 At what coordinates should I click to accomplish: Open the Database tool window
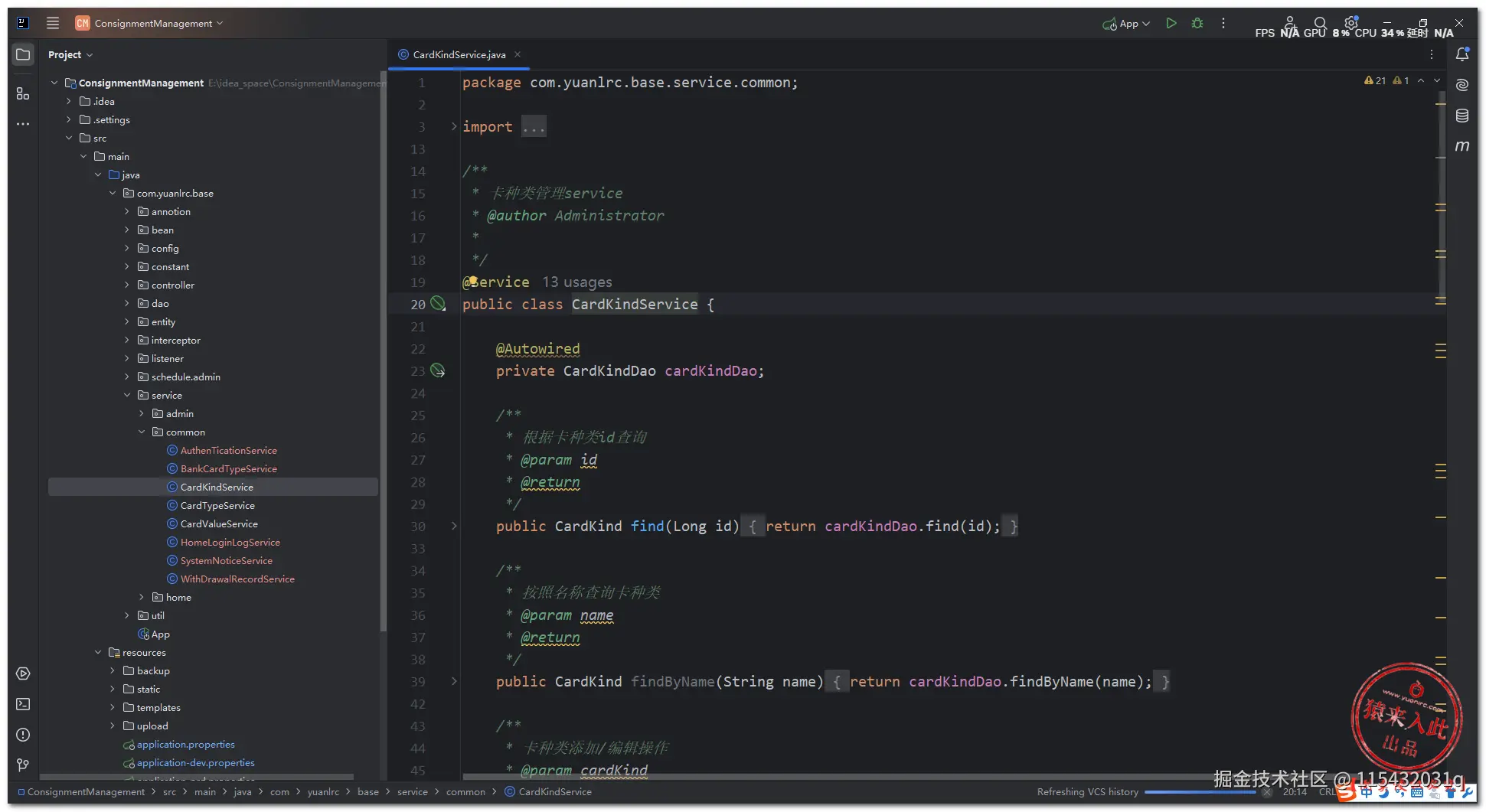(x=1462, y=116)
